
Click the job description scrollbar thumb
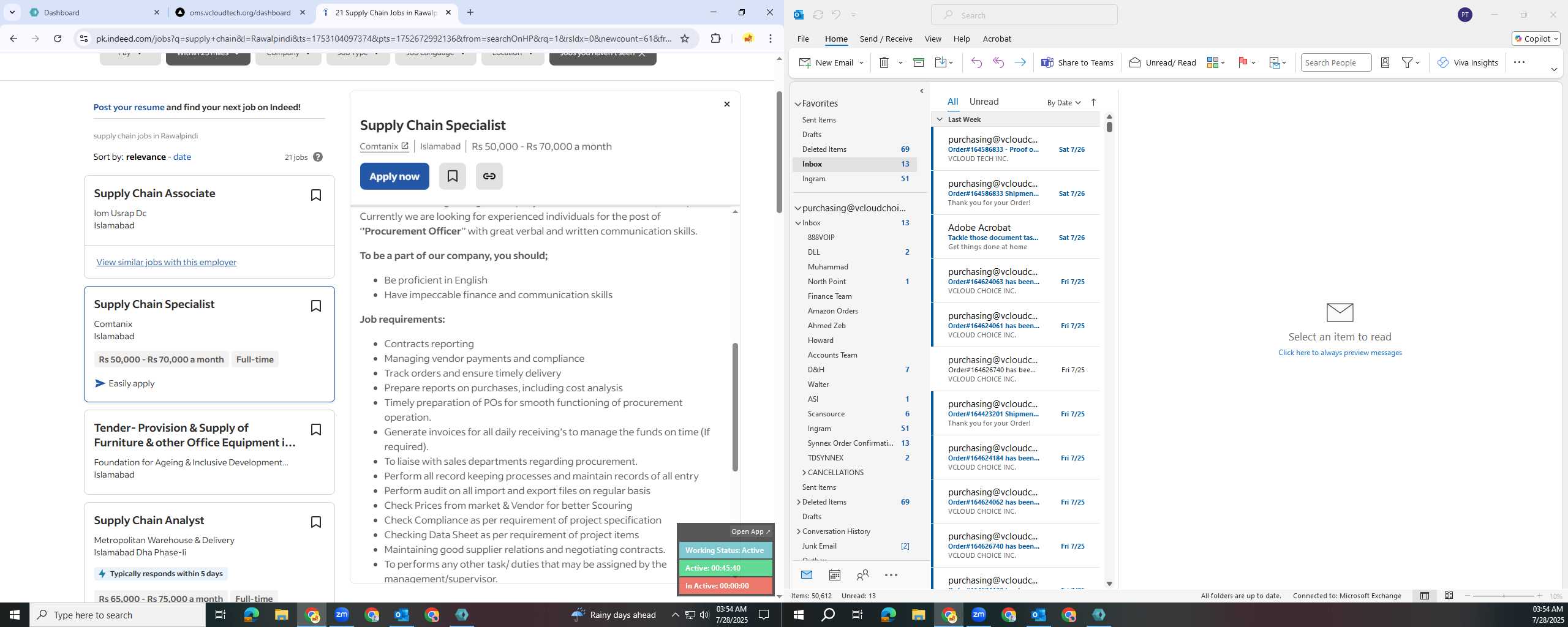coord(735,407)
